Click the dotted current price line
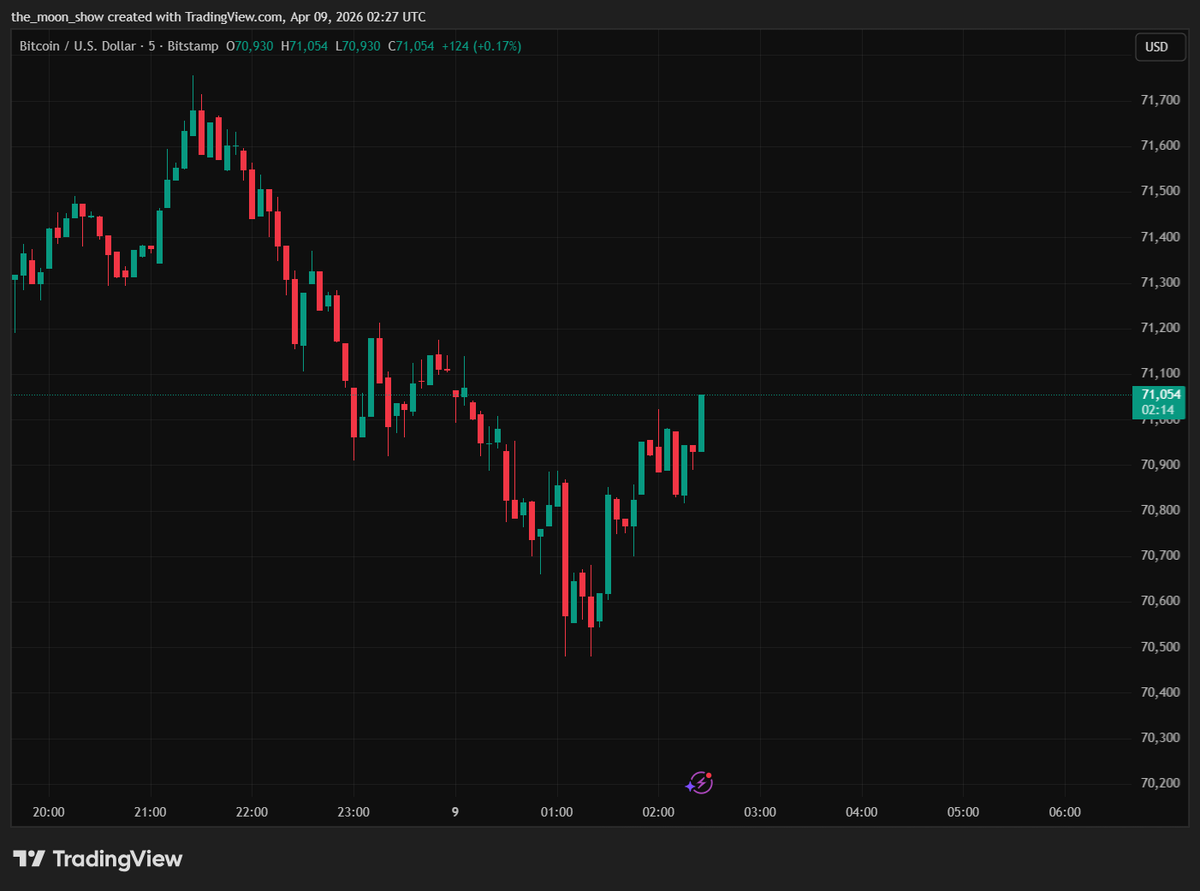Screen dimensions: 1200x891 900,395
